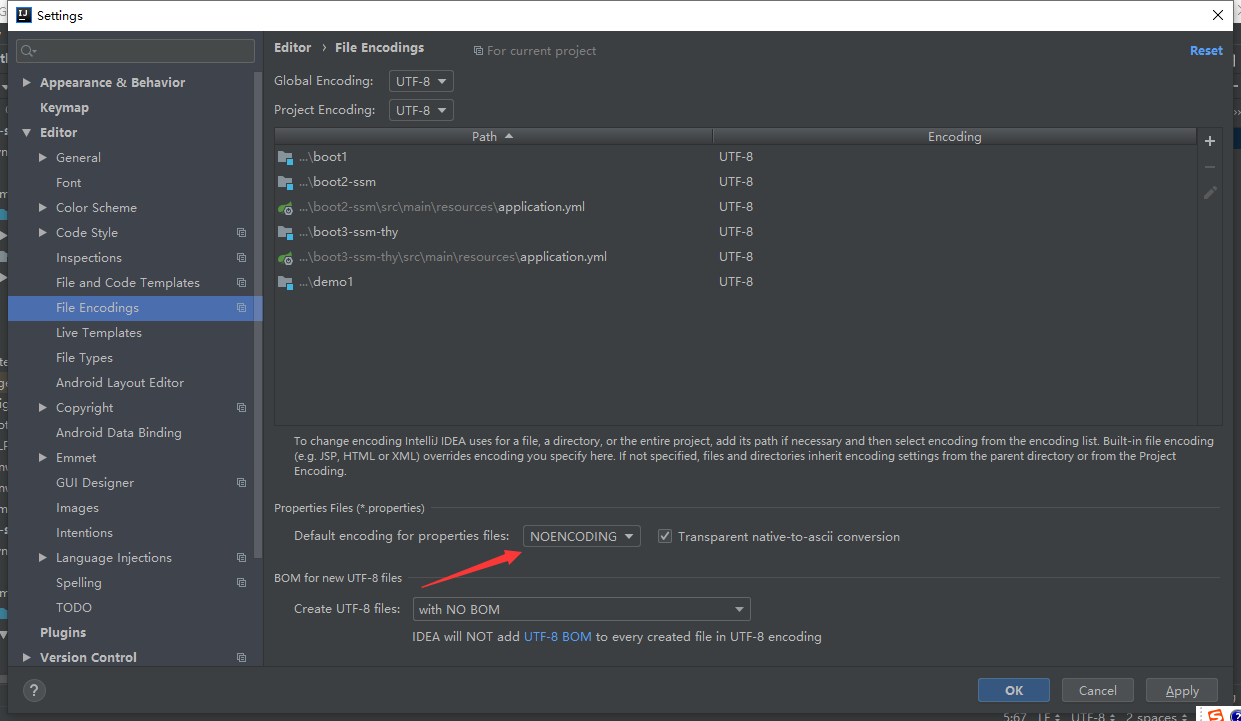Click the IntelliJ logo in title bar
Viewport: 1241px width, 721px height.
coord(22,15)
